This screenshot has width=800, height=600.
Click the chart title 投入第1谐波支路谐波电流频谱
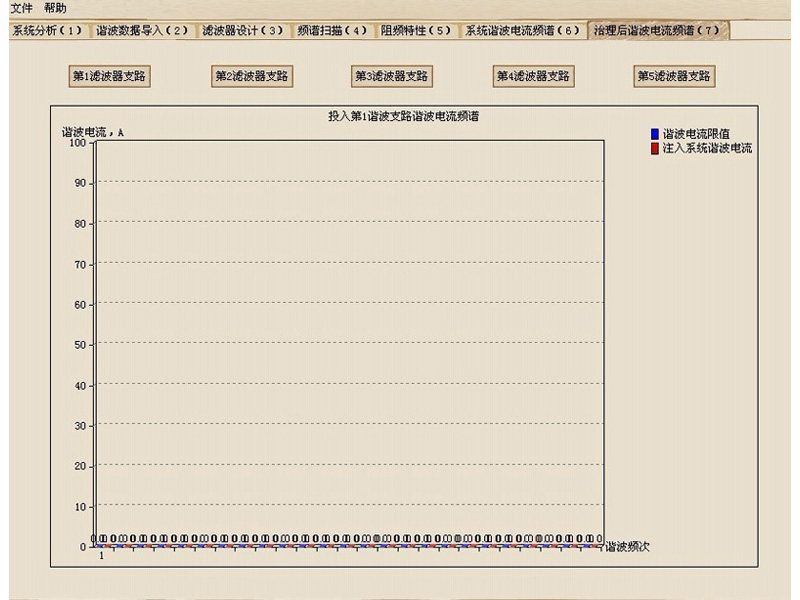(403, 117)
